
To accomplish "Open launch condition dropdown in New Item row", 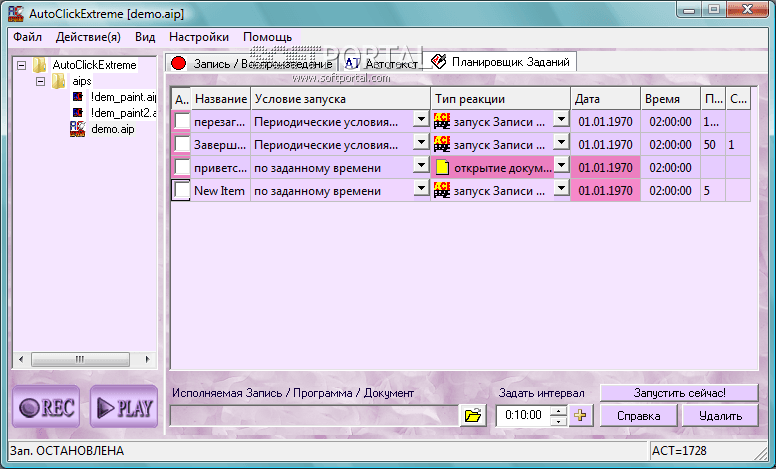I will pos(421,188).
